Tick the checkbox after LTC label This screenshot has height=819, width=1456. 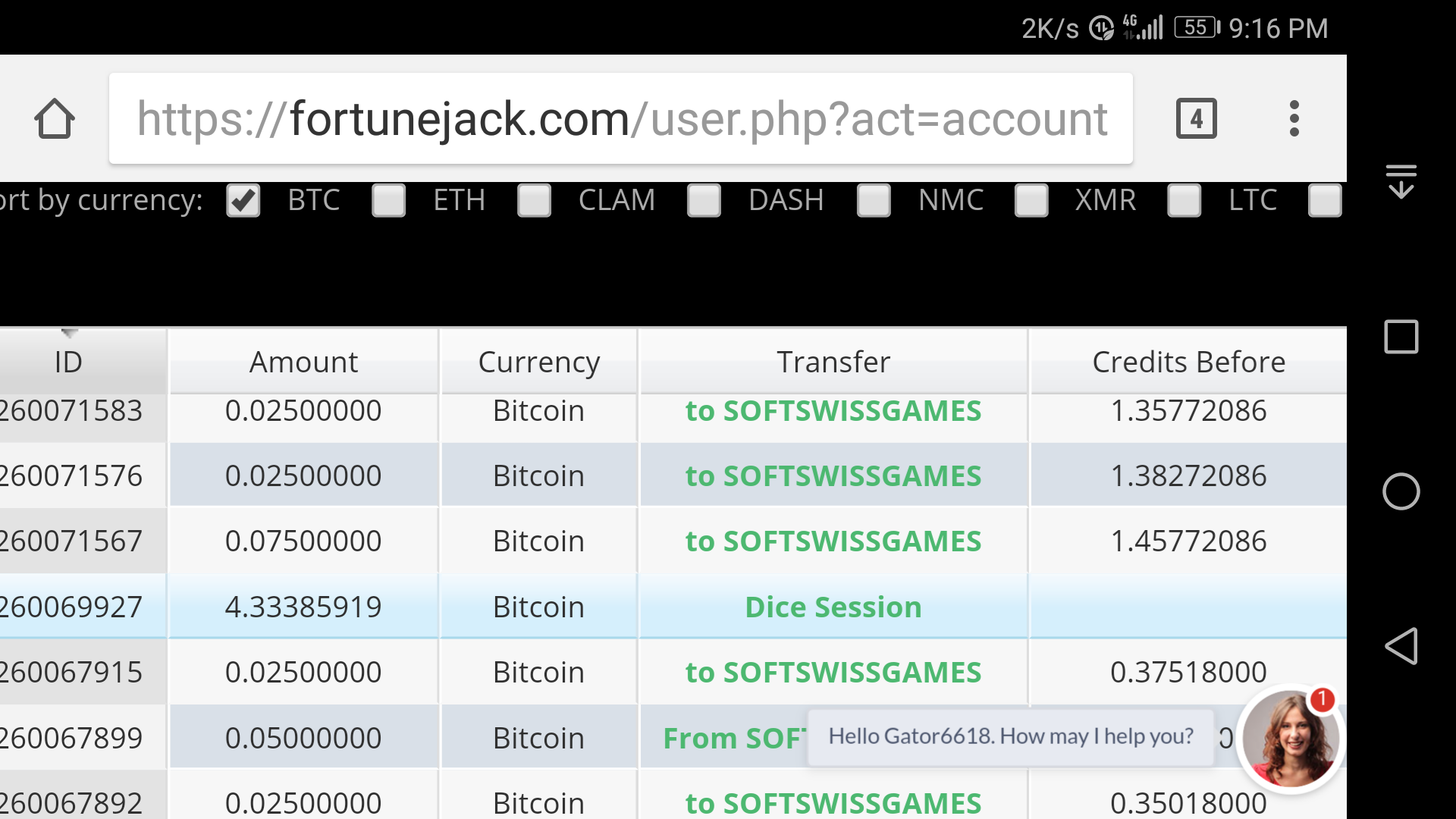pos(1326,201)
